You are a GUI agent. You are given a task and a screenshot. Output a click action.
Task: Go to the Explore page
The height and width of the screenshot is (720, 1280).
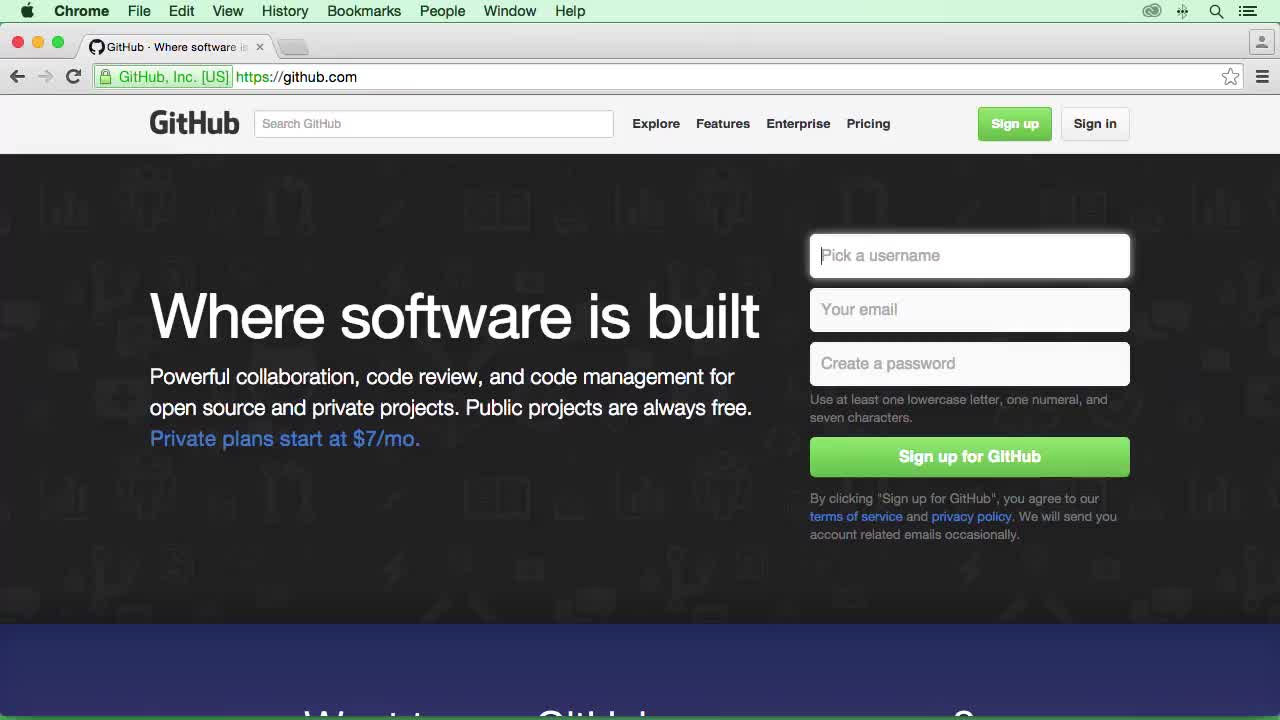656,124
